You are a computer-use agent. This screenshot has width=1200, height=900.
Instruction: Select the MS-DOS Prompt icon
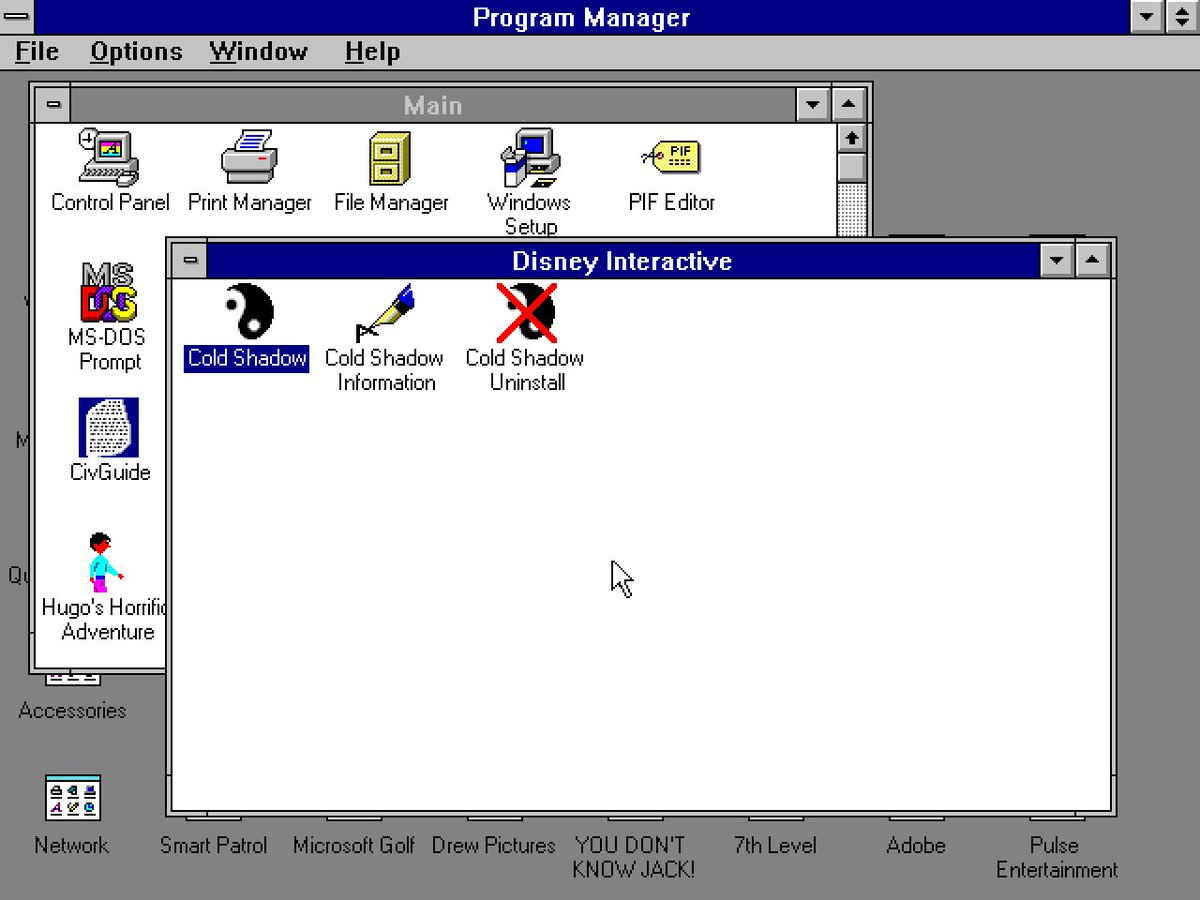click(x=109, y=292)
